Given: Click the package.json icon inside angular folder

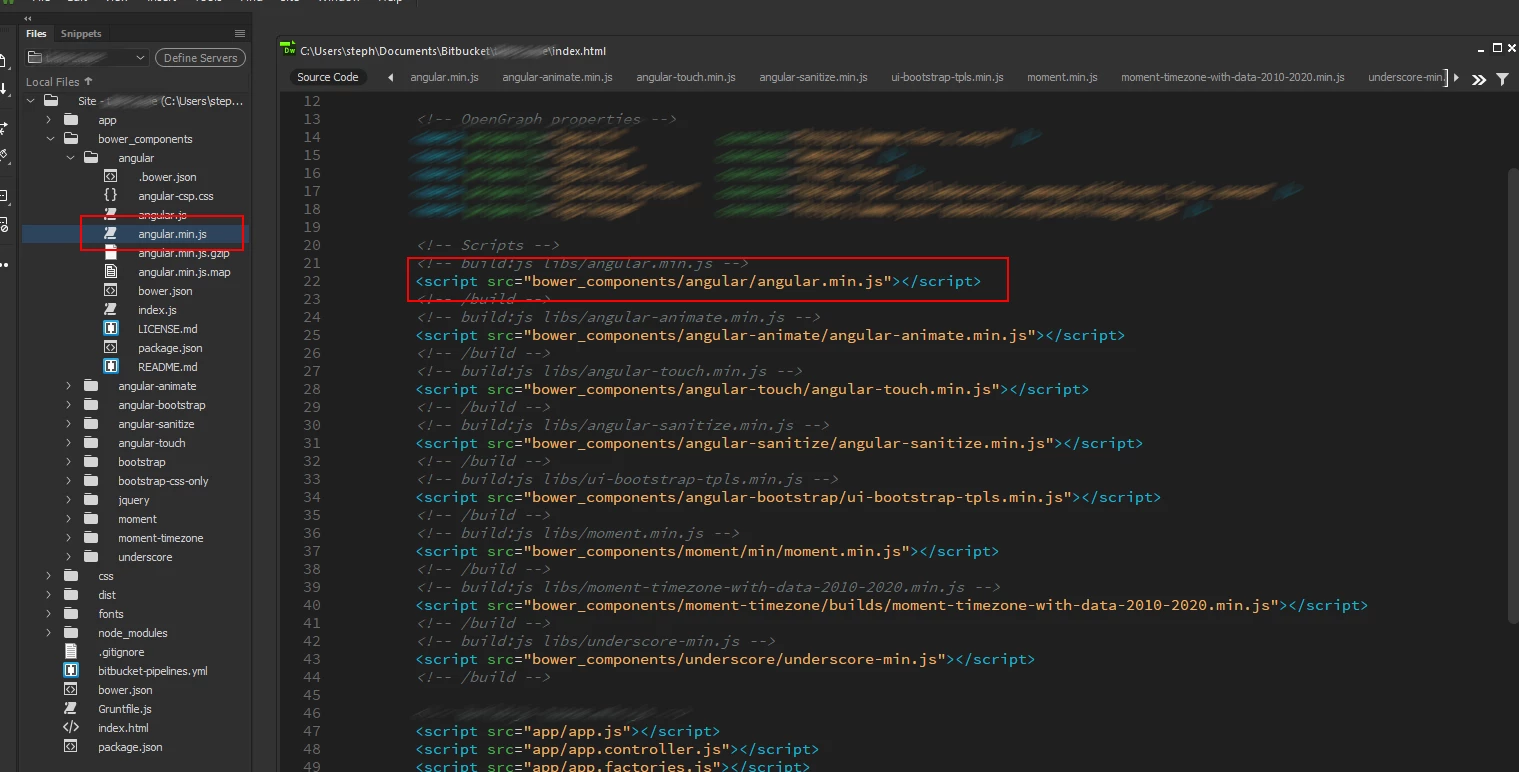Looking at the screenshot, I should 111,348.
